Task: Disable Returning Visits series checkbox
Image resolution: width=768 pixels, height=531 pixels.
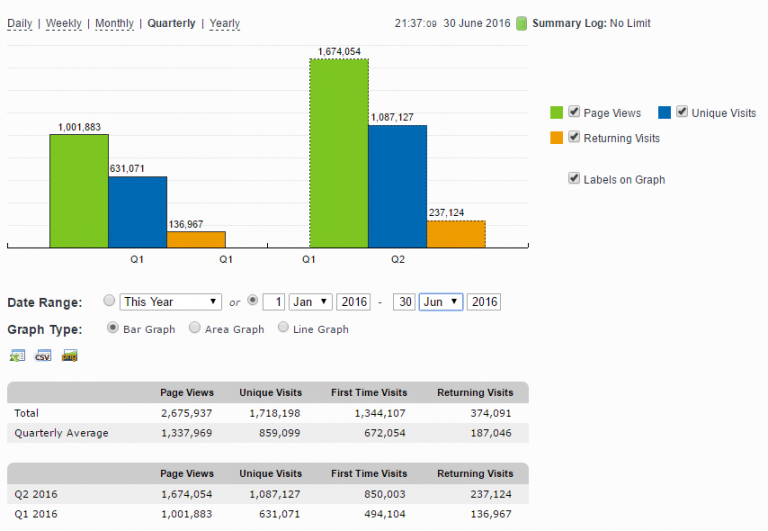Action: [574, 137]
